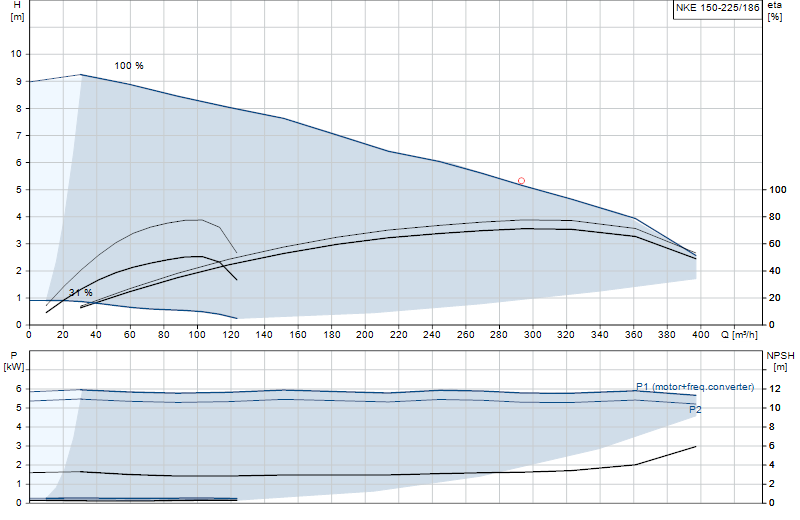Click the Q [m³/h] axis title

point(739,335)
